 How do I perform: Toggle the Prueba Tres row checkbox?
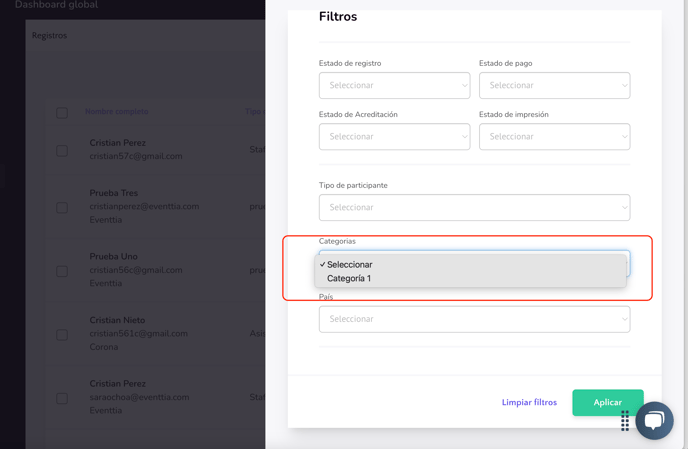[x=62, y=207]
